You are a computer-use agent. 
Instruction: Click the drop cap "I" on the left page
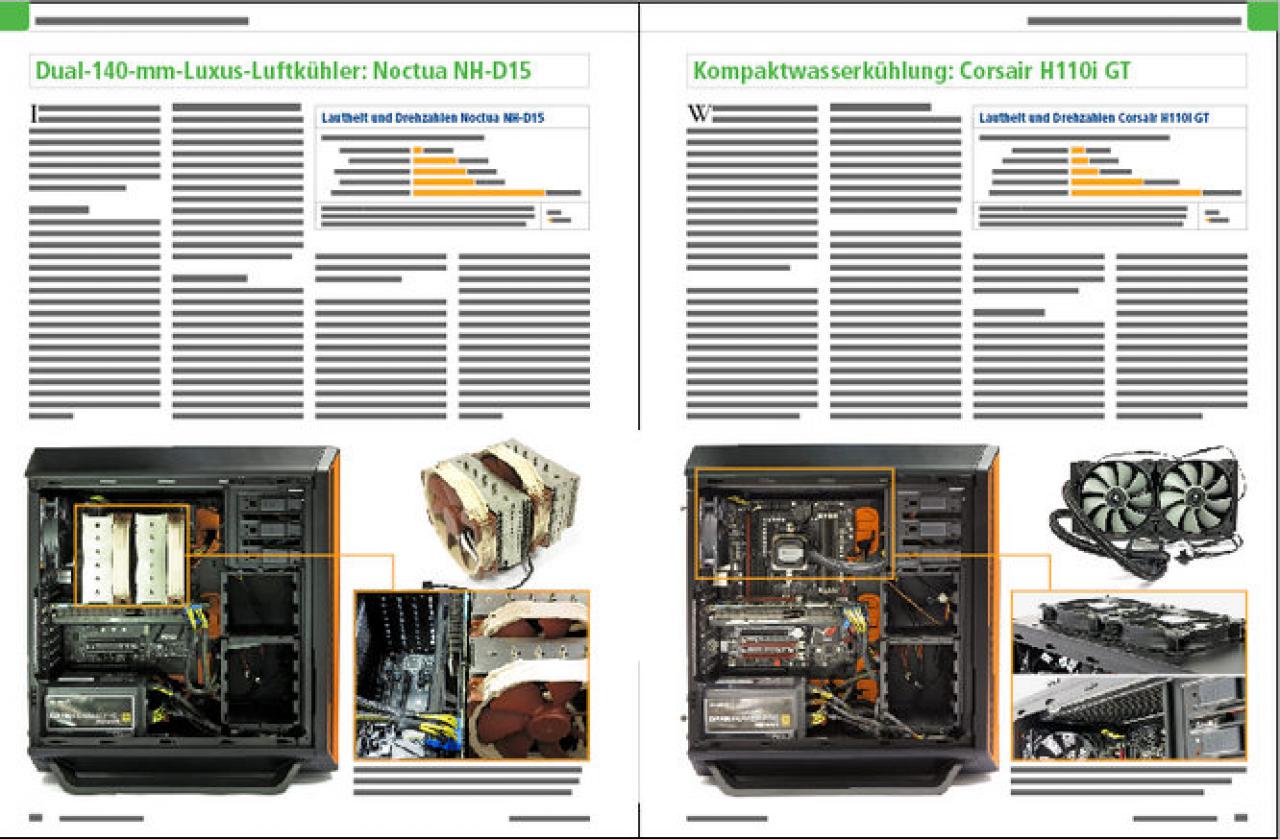point(34,116)
